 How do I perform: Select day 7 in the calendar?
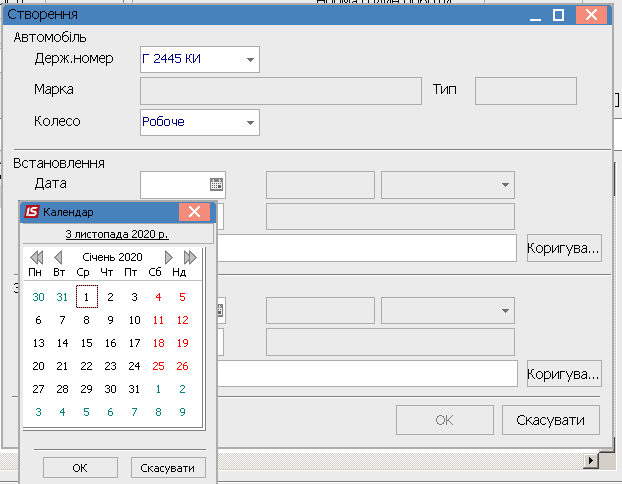pos(62,320)
